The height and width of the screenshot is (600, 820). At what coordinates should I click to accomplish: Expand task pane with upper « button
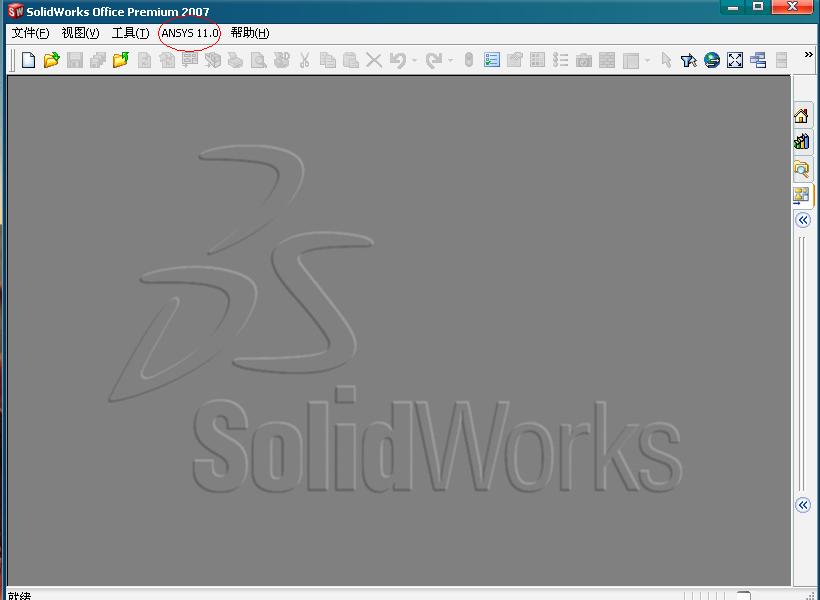point(803,220)
